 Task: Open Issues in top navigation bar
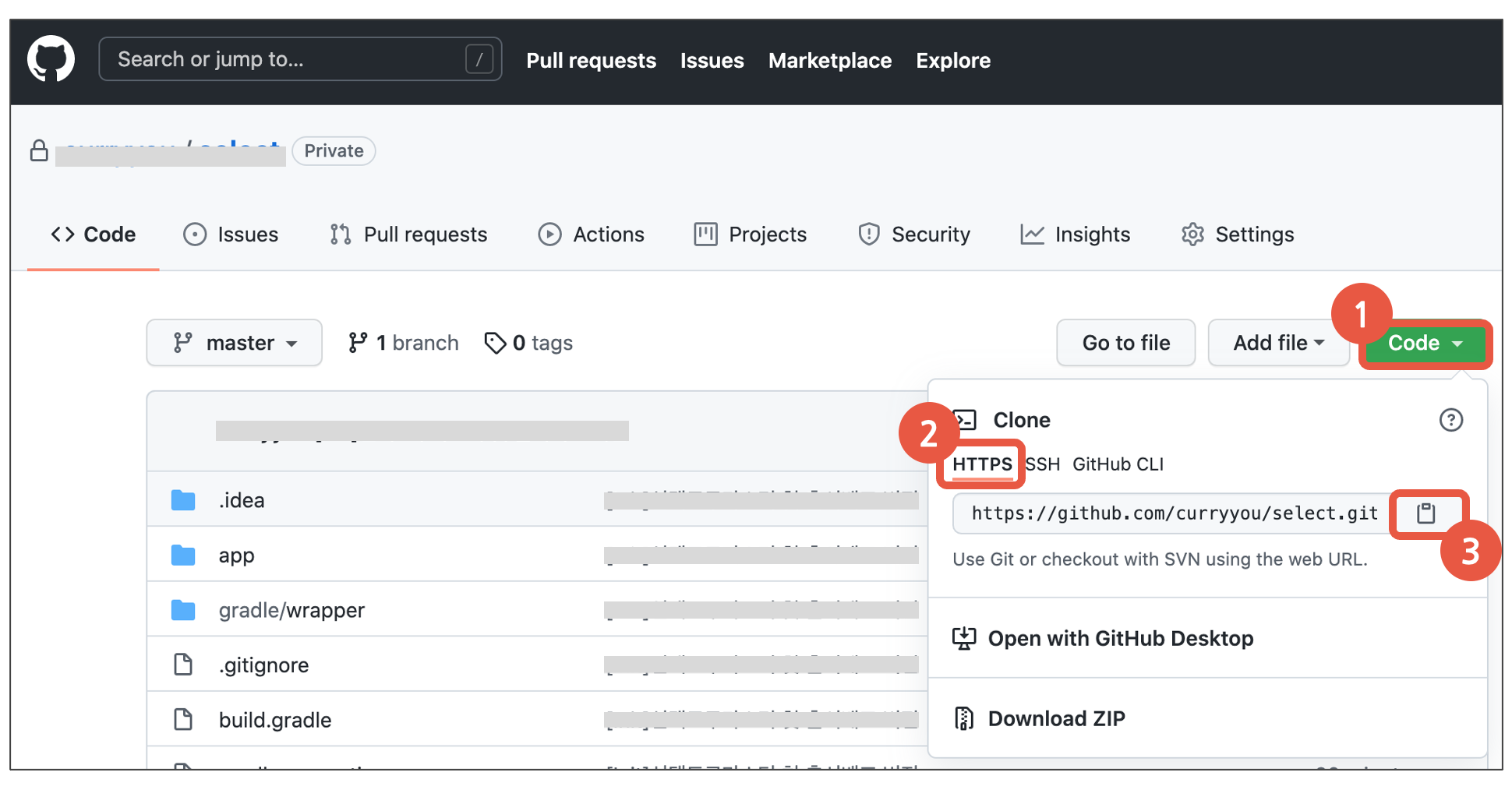tap(712, 60)
